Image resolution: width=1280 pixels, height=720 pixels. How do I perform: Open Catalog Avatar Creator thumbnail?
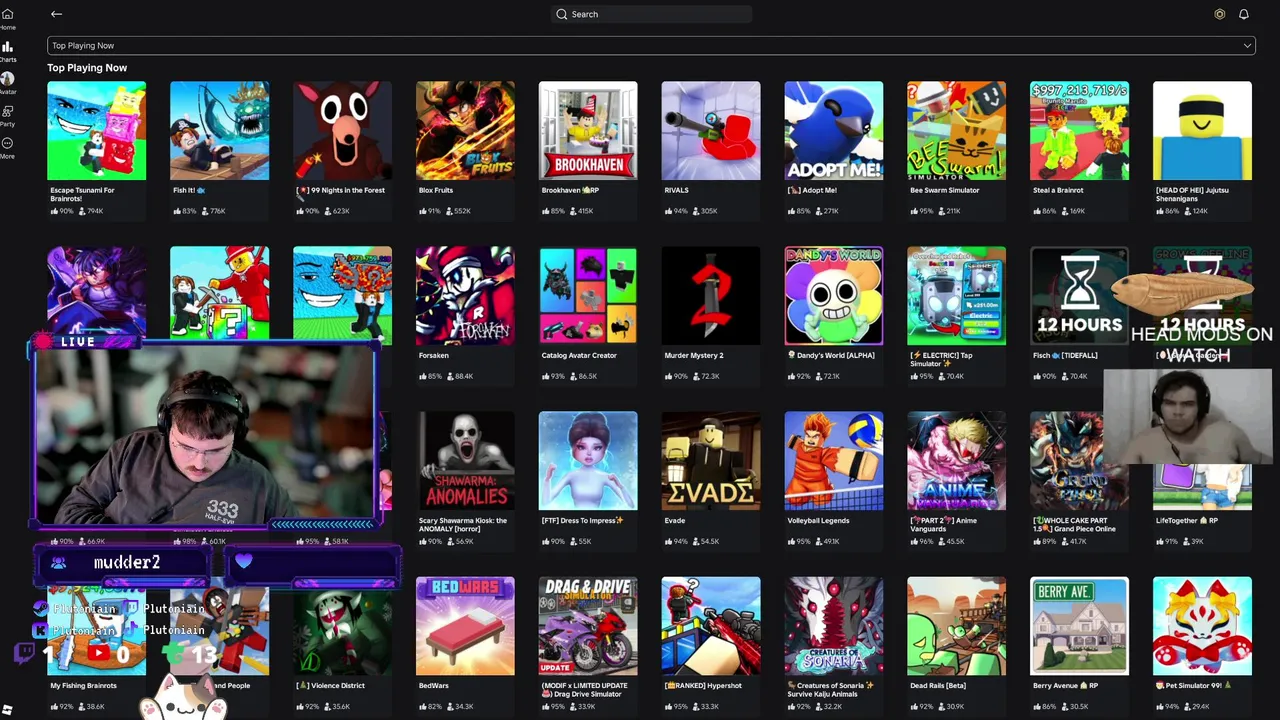point(588,295)
